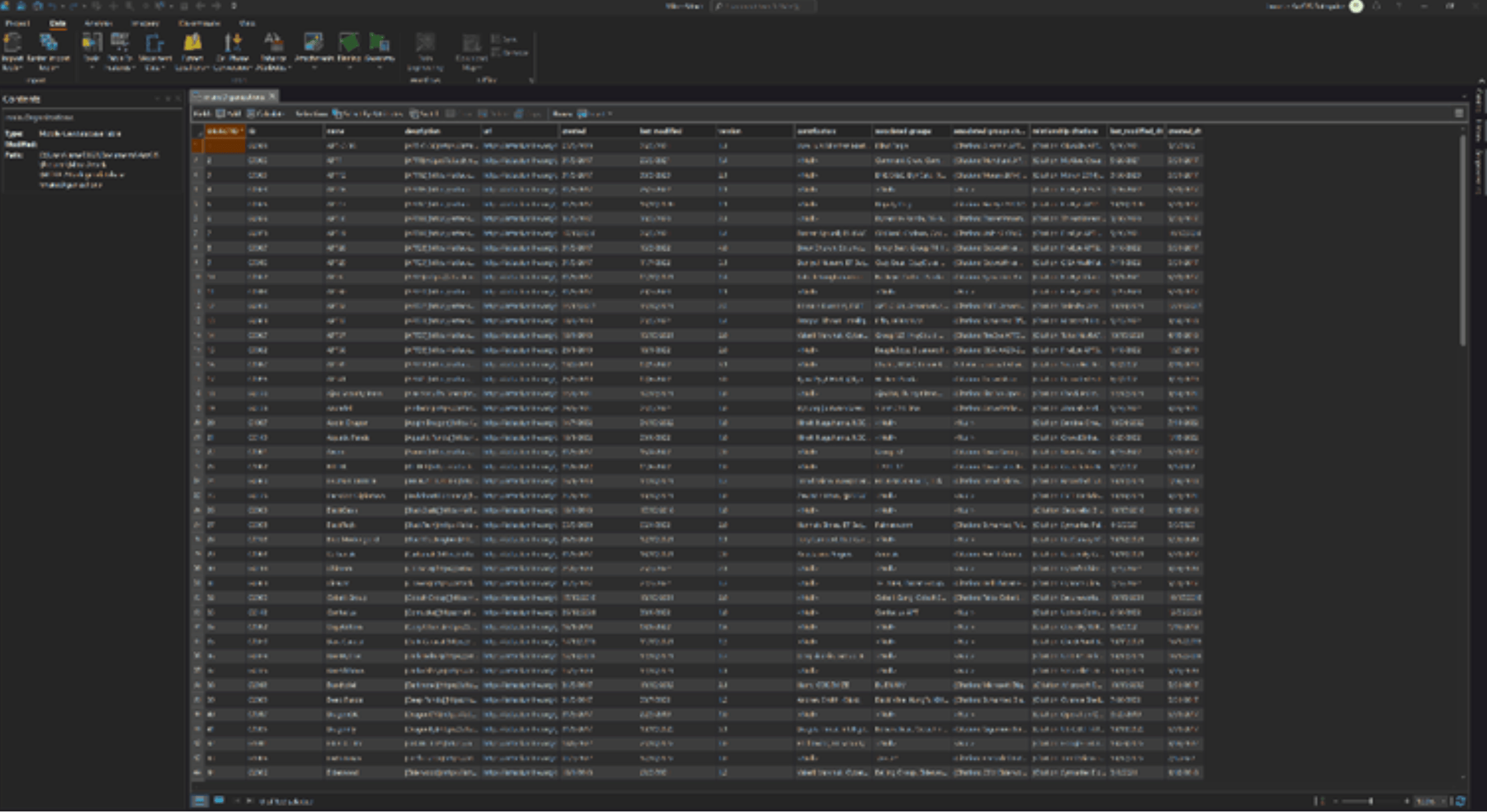This screenshot has width=1487, height=812.
Task: Open the table options hamburger menu
Action: click(1458, 113)
